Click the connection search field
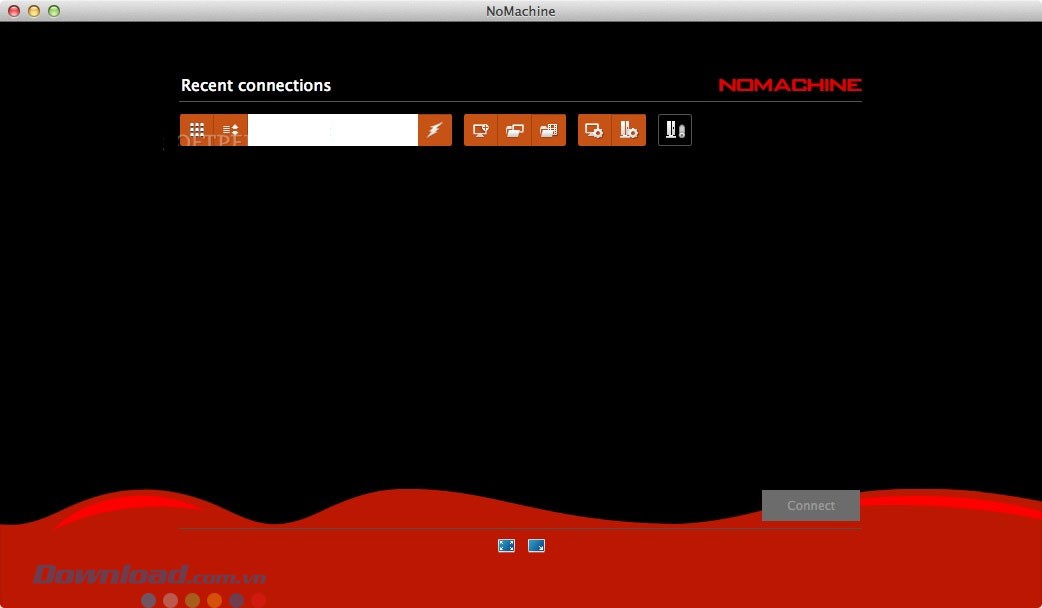 point(332,130)
